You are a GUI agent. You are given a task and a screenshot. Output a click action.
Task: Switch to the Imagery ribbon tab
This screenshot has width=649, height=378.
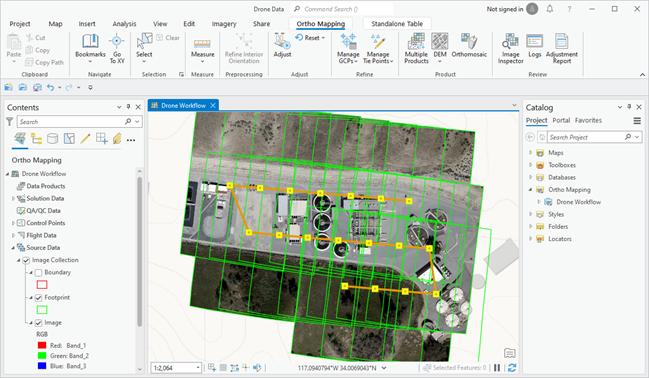[224, 24]
